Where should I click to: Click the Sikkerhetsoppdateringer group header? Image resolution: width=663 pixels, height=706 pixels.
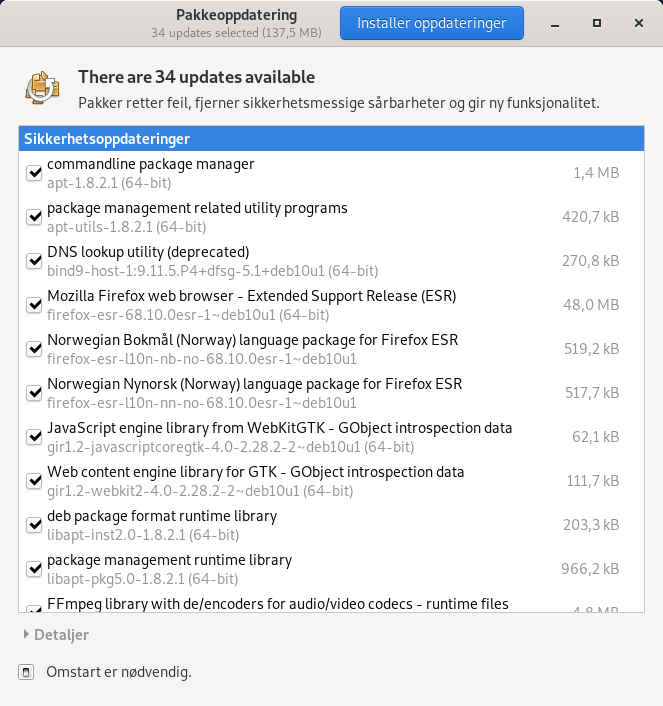330,139
